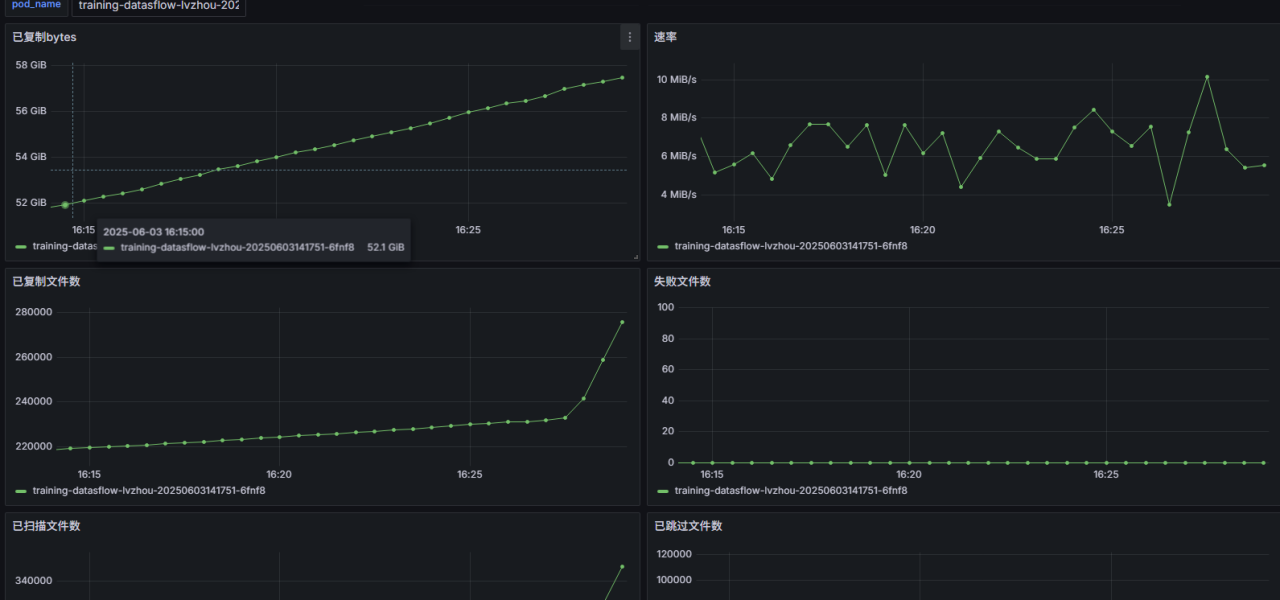Click the 20 label on 失败文件数 axis
This screenshot has height=600, width=1280.
pos(668,431)
